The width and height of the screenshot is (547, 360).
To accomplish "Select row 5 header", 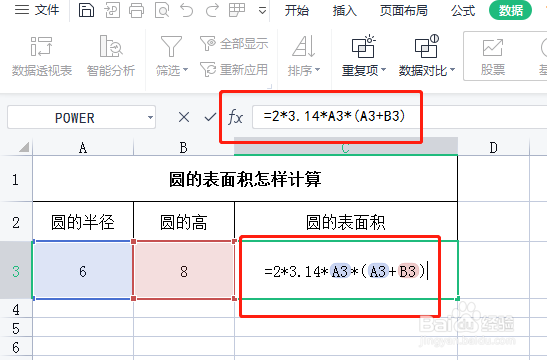I will pos(16,328).
